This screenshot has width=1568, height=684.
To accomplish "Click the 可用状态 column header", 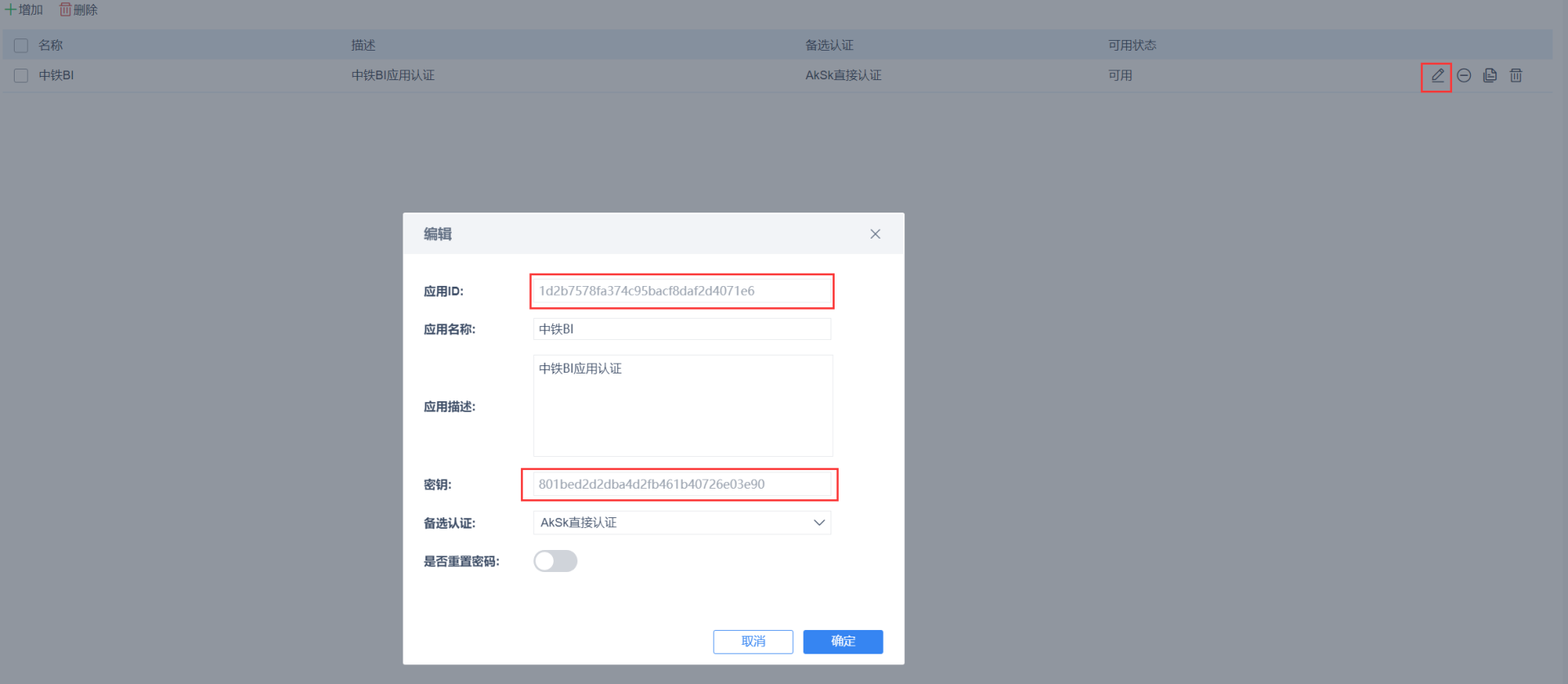I will point(1132,46).
